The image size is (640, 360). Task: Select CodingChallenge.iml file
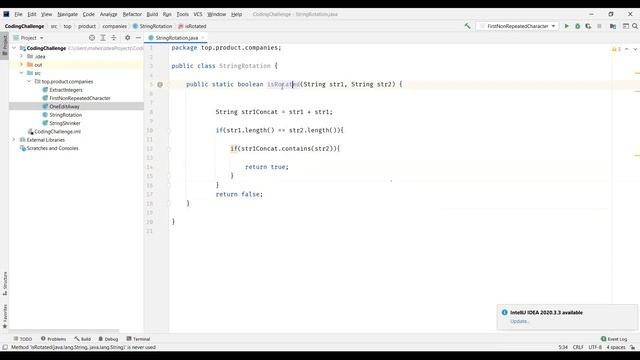(x=57, y=131)
